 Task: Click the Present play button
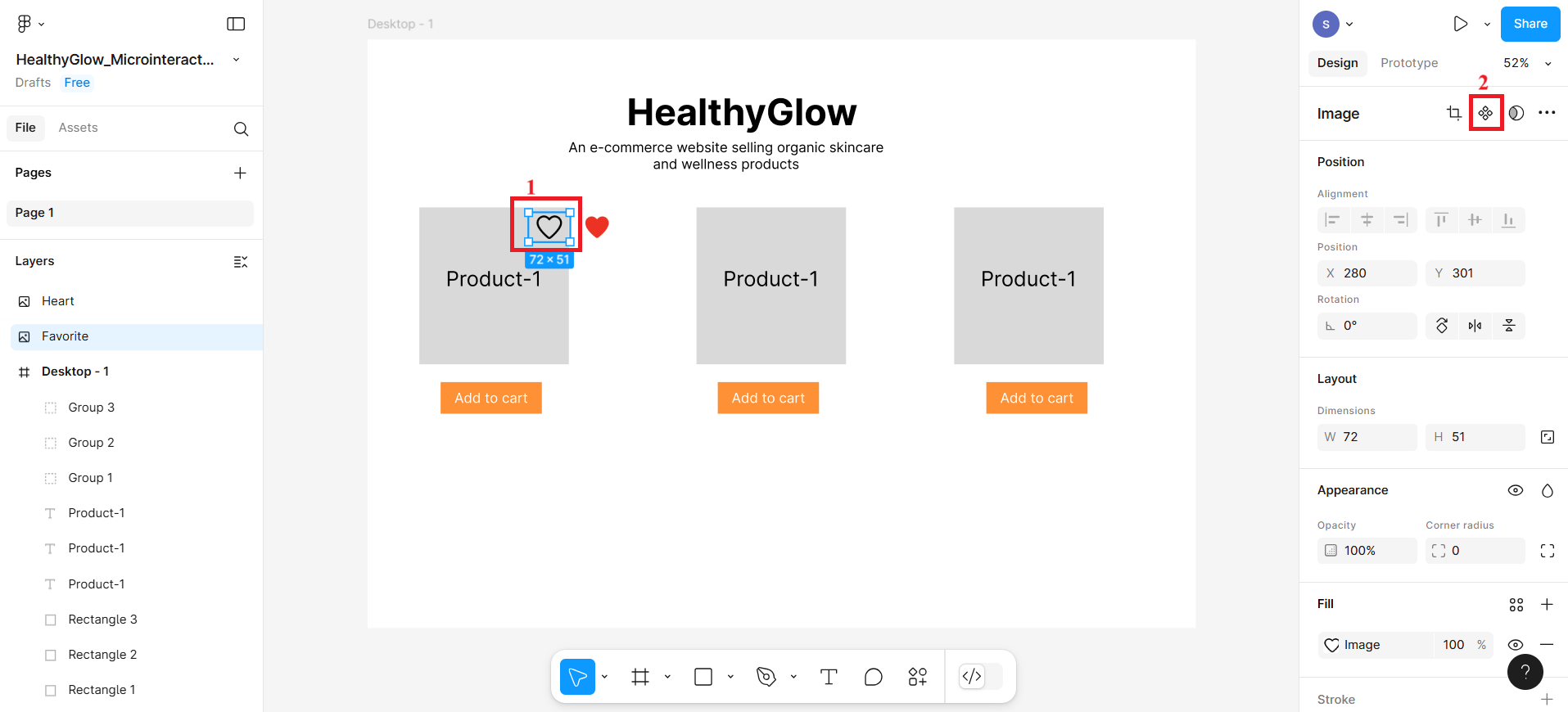[1460, 24]
